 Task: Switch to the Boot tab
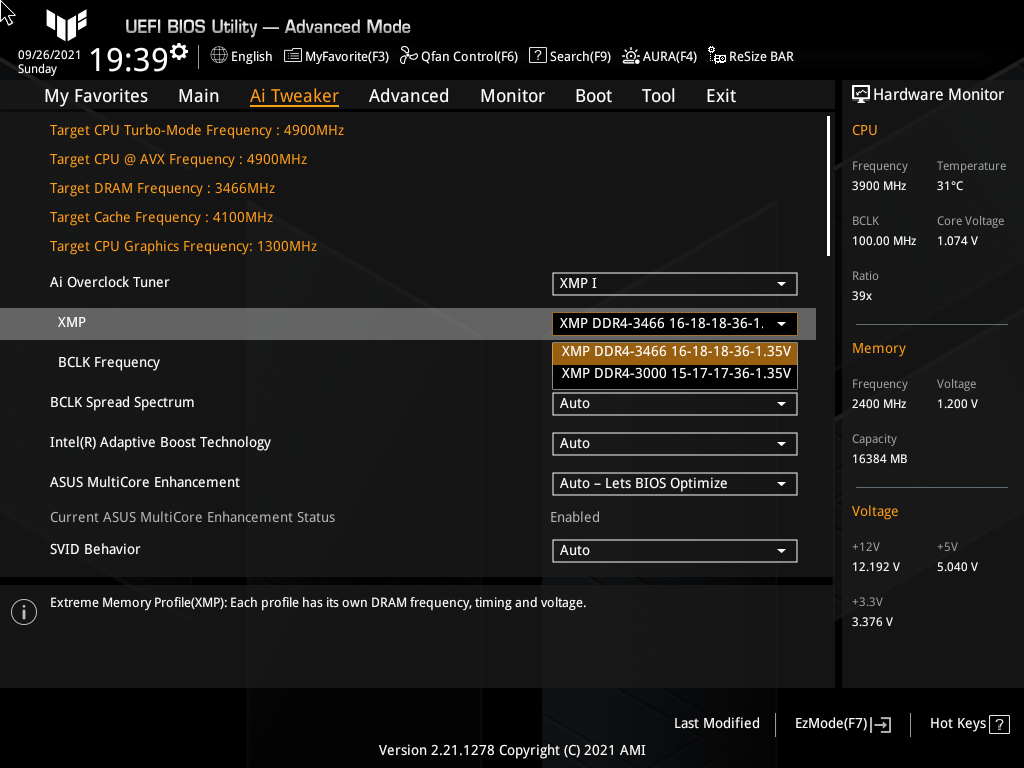coord(593,95)
